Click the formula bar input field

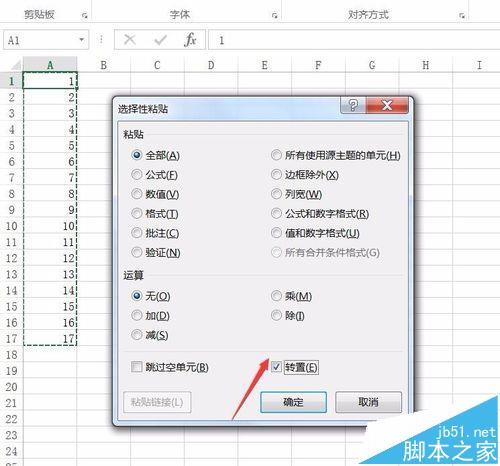354,40
